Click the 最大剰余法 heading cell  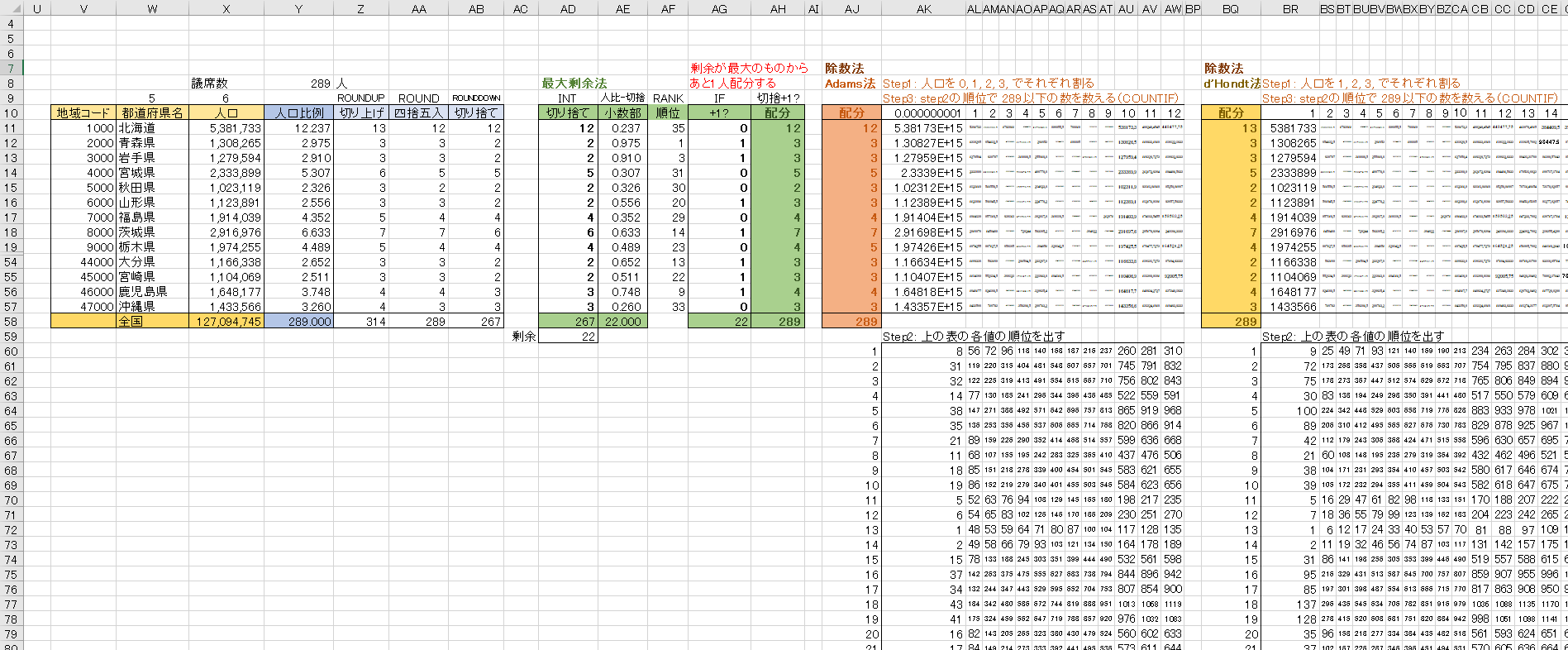pos(574,84)
